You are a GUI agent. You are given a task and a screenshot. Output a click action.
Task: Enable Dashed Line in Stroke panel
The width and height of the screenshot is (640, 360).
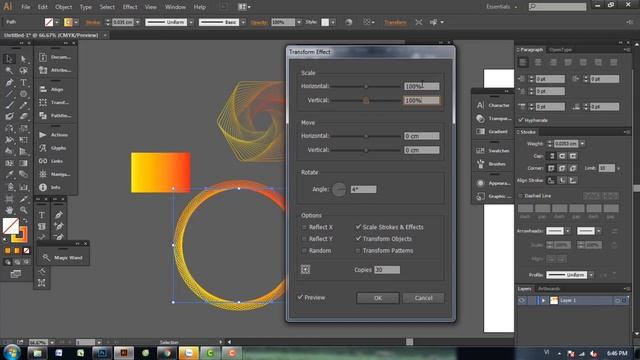pos(520,196)
